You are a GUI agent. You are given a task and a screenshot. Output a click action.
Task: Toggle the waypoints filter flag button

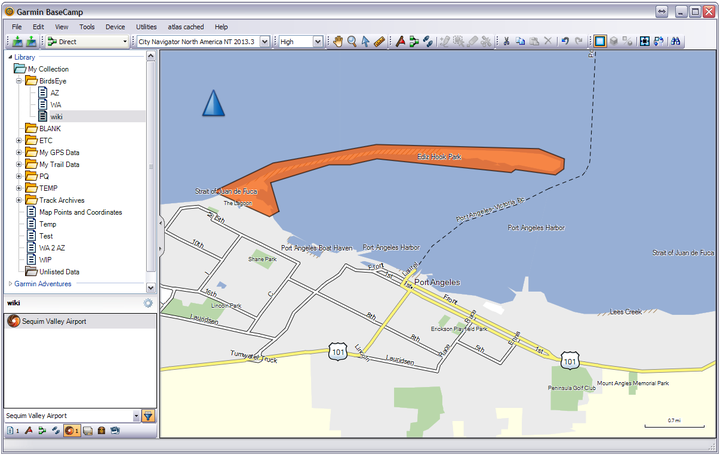pyautogui.click(x=28, y=431)
